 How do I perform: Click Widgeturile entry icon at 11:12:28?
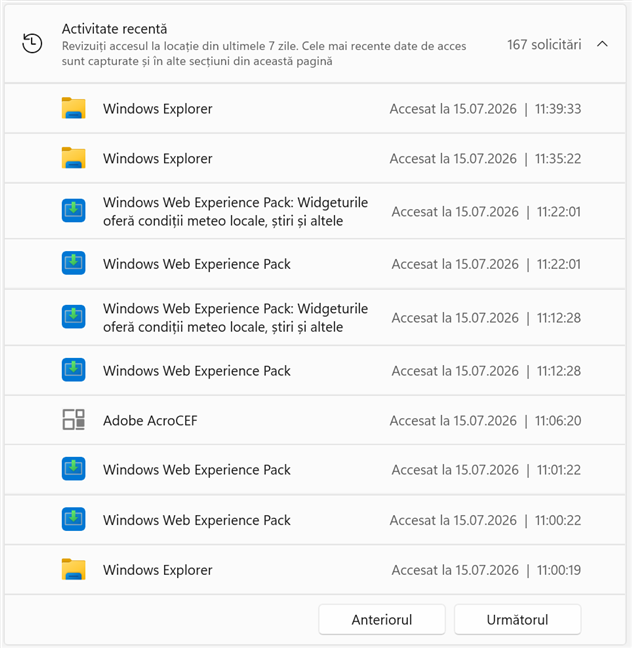pyautogui.click(x=74, y=317)
